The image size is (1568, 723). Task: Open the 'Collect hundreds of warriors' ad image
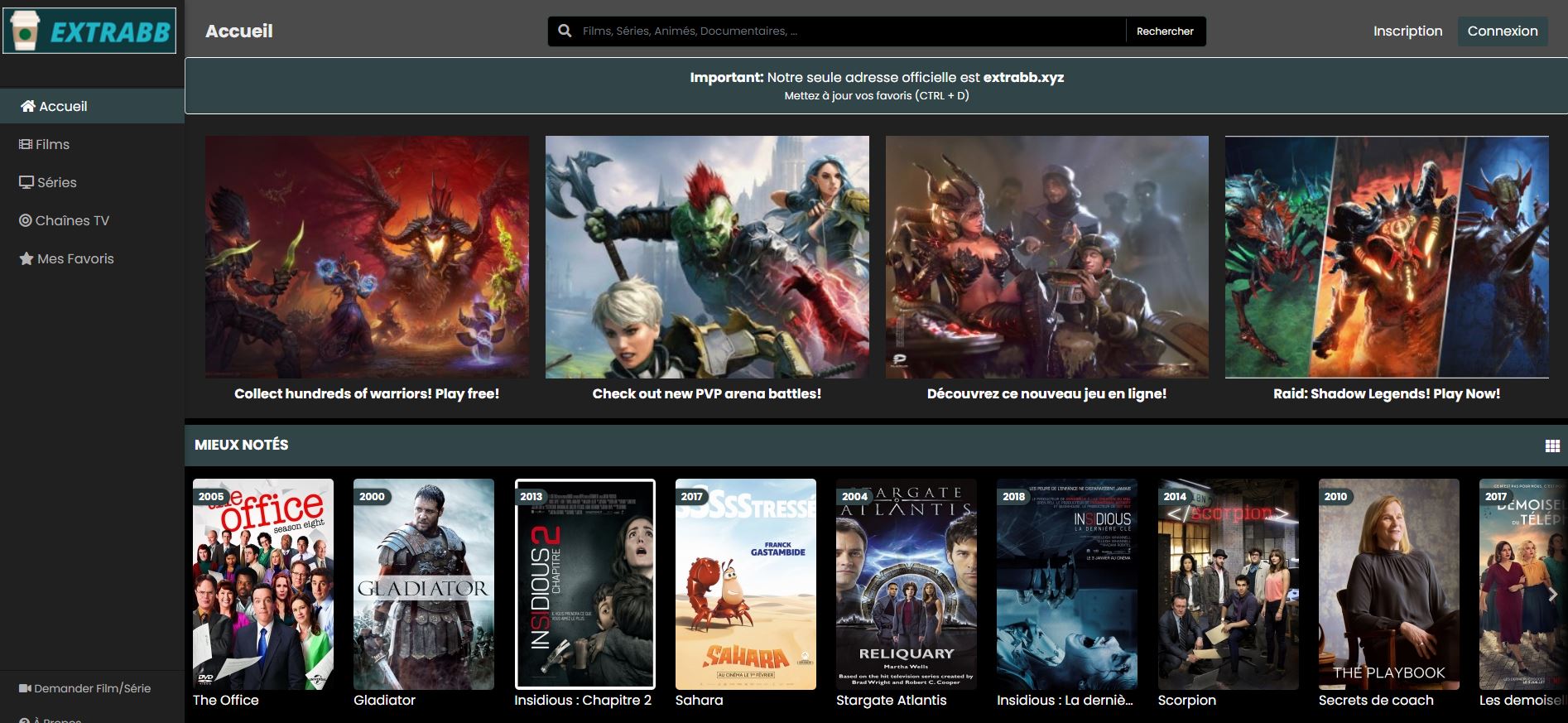[x=367, y=257]
